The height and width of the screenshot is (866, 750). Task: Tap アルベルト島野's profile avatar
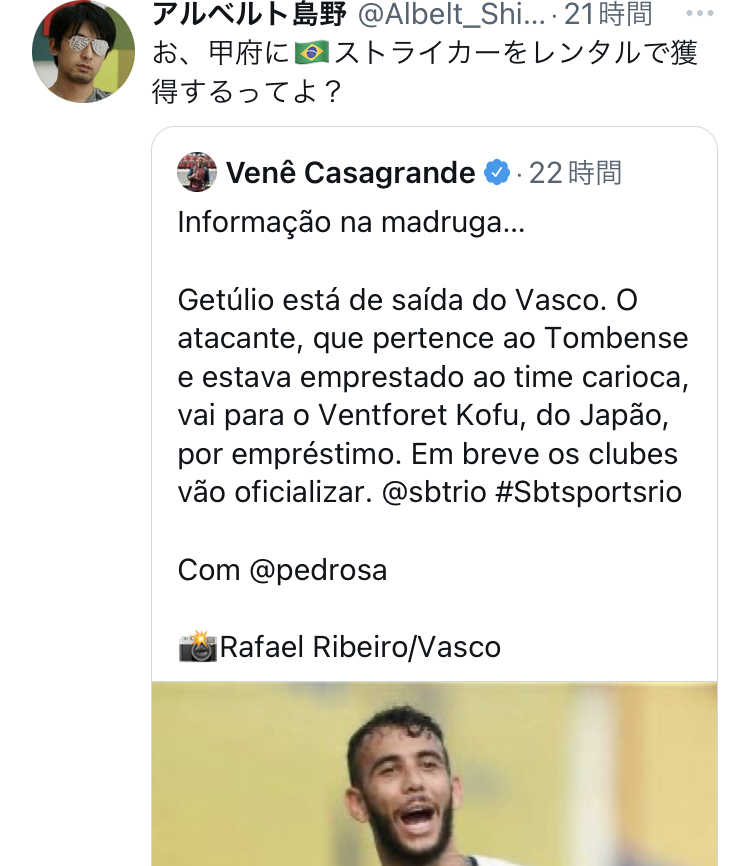point(83,52)
